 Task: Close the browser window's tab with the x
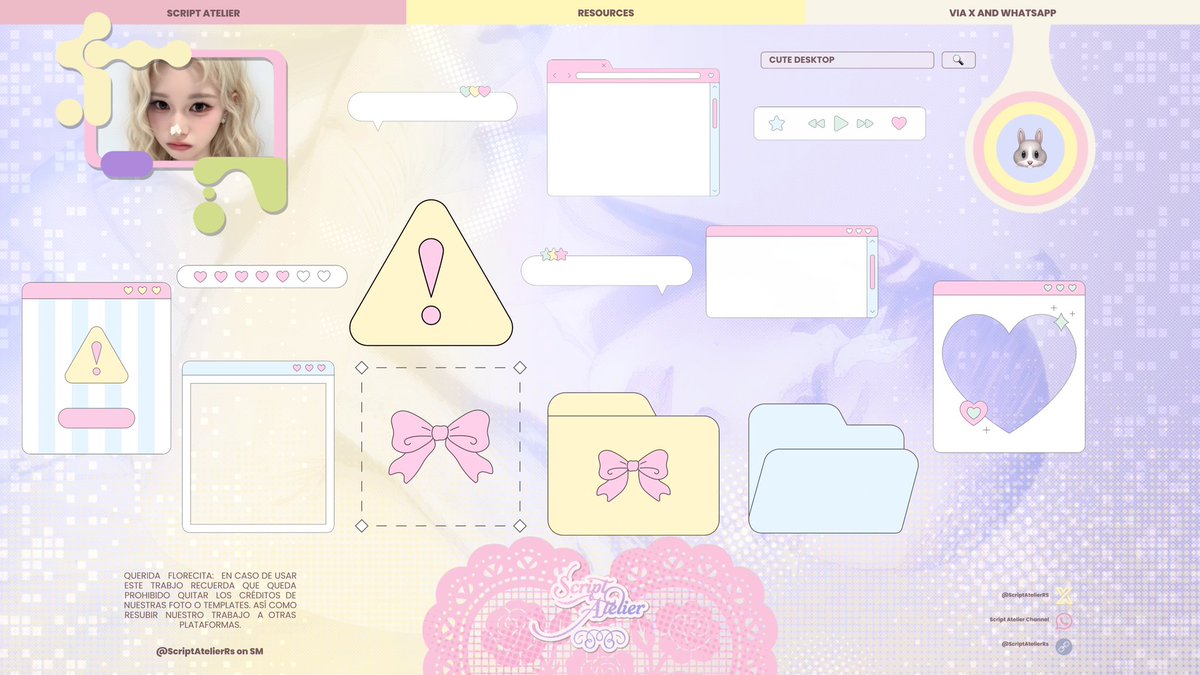tap(604, 65)
